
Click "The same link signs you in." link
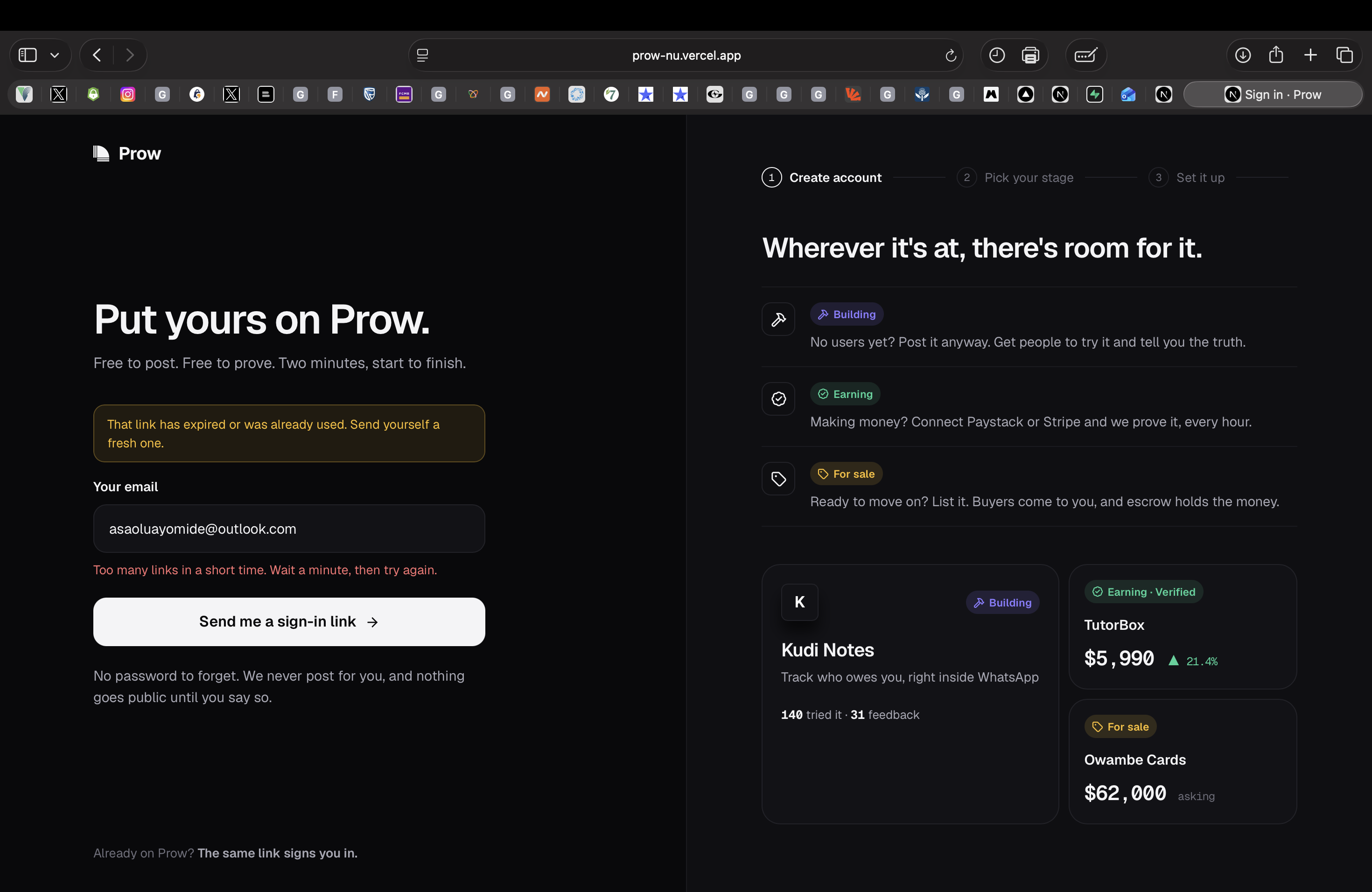(277, 853)
